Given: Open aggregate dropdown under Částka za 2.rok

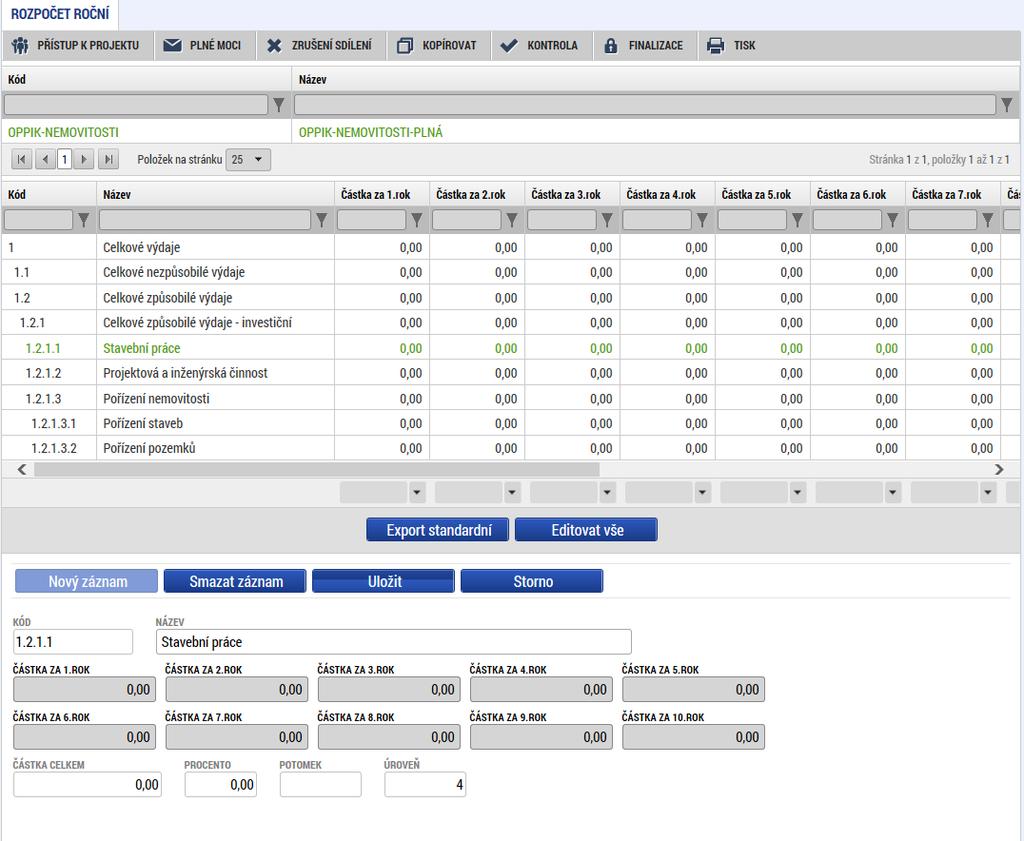Looking at the screenshot, I should click(x=513, y=492).
